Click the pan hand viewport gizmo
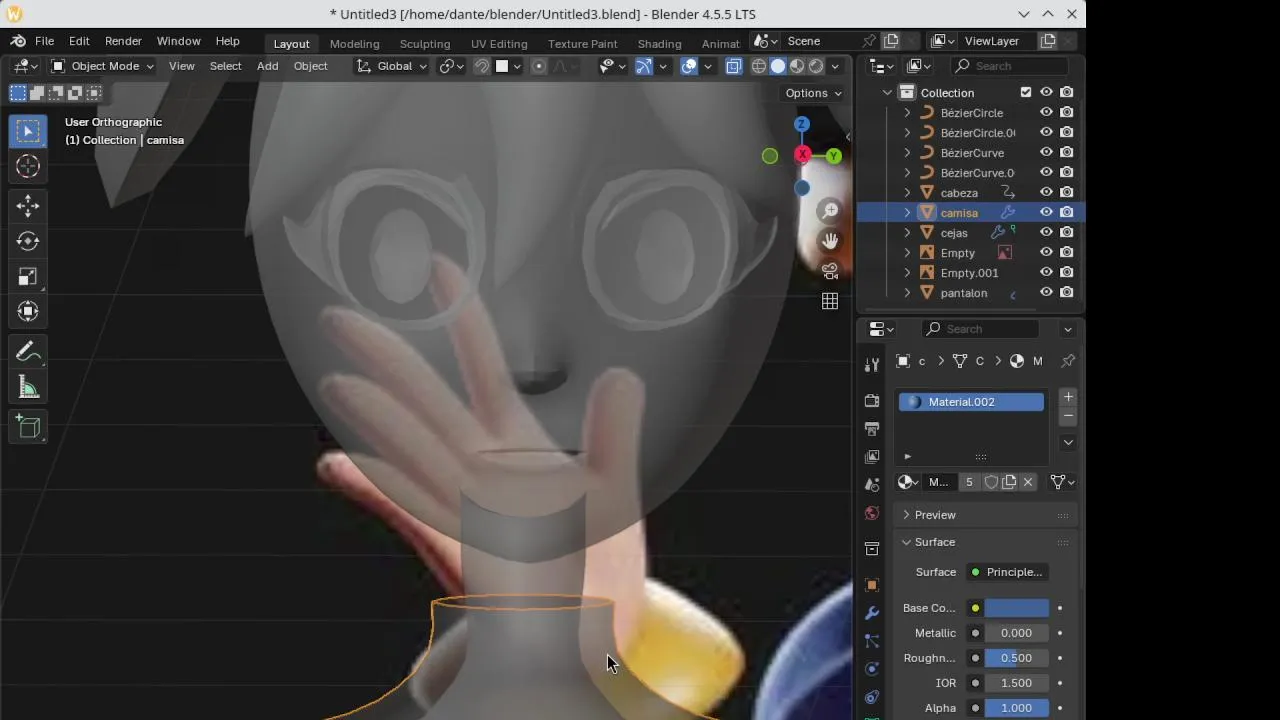Viewport: 1280px width, 720px height. (x=830, y=241)
